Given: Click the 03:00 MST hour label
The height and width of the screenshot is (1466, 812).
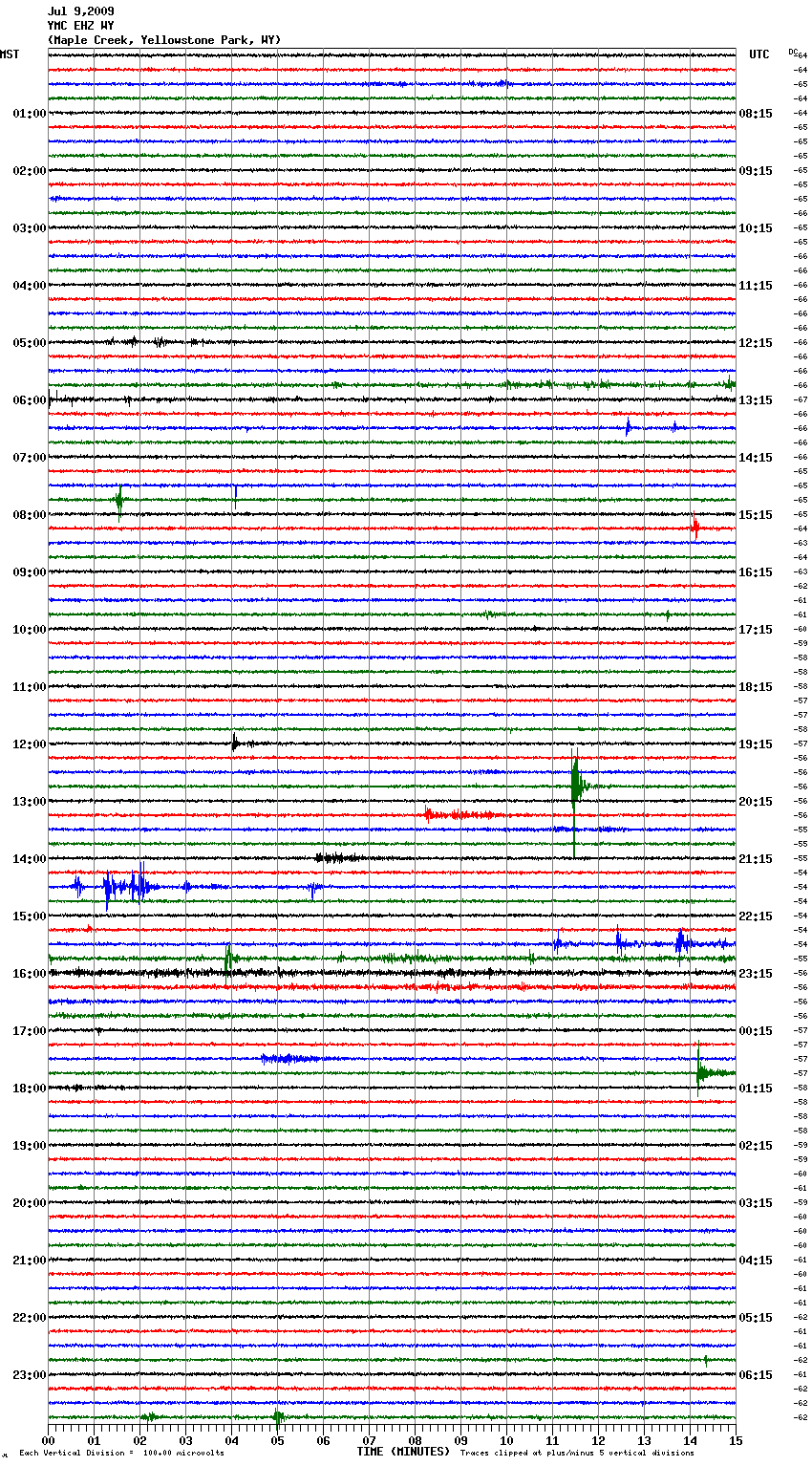Looking at the screenshot, I should tap(30, 228).
